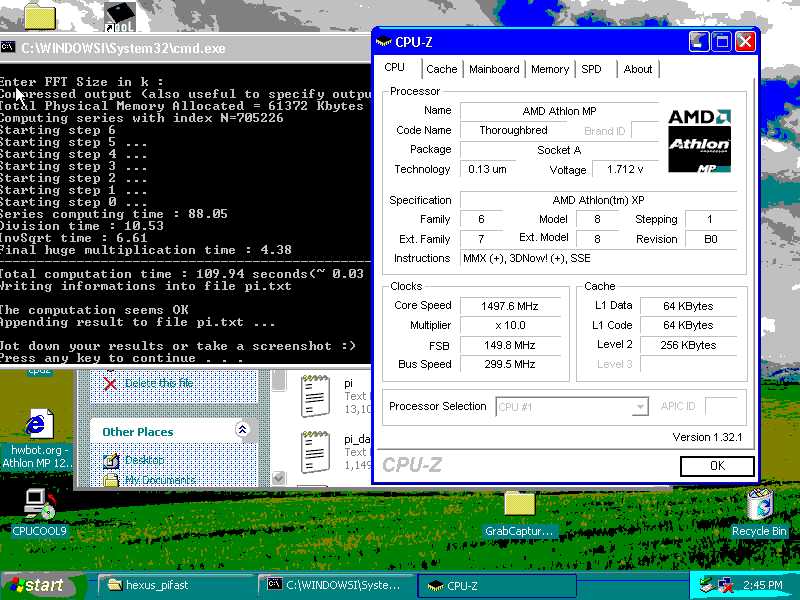Click the Other Places heading
The height and width of the screenshot is (600, 800).
[138, 432]
